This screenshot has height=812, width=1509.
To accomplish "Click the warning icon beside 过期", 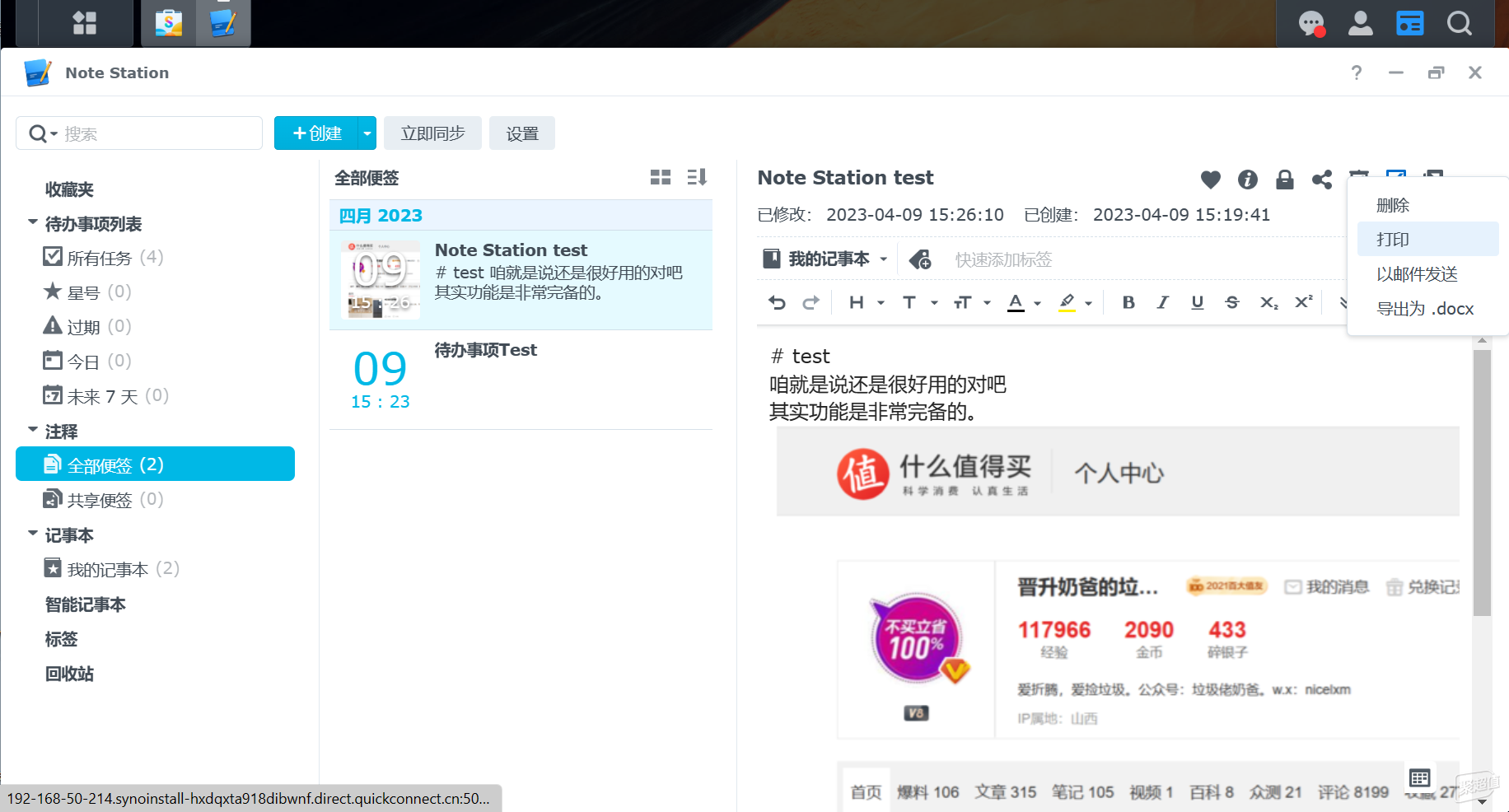I will (x=53, y=325).
